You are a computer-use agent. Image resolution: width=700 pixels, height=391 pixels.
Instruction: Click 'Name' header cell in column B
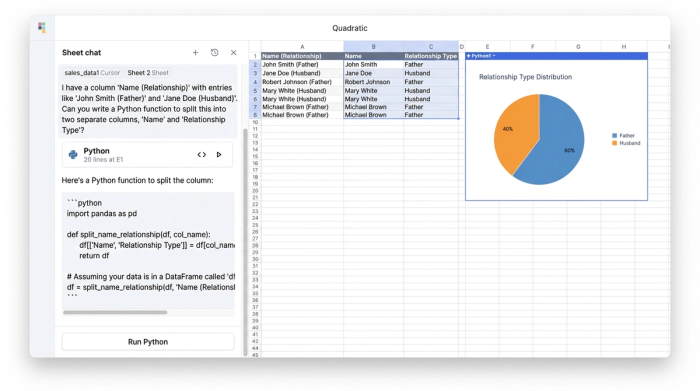(373, 56)
